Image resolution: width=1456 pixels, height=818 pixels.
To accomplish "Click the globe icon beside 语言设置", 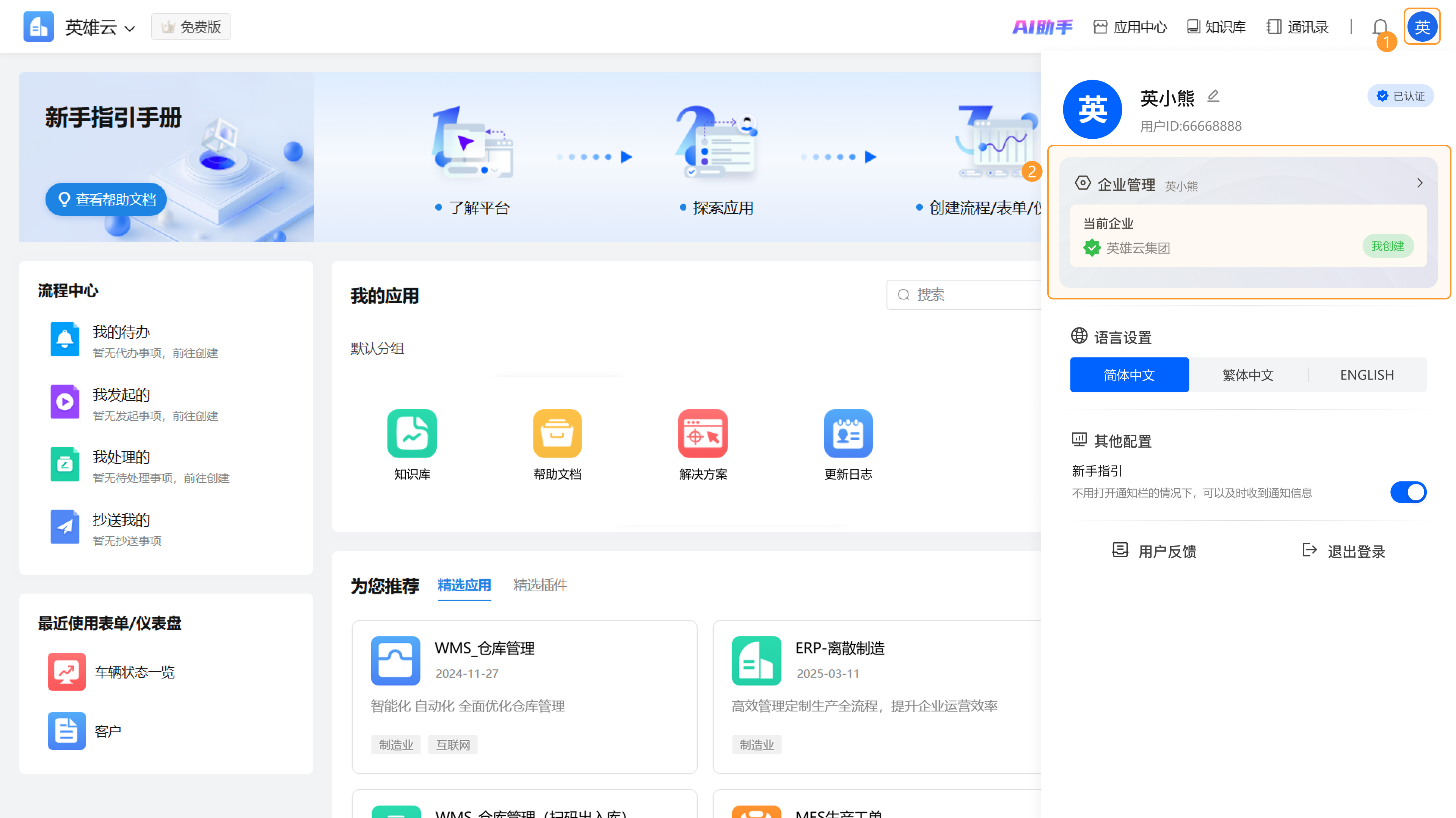I will tap(1079, 335).
